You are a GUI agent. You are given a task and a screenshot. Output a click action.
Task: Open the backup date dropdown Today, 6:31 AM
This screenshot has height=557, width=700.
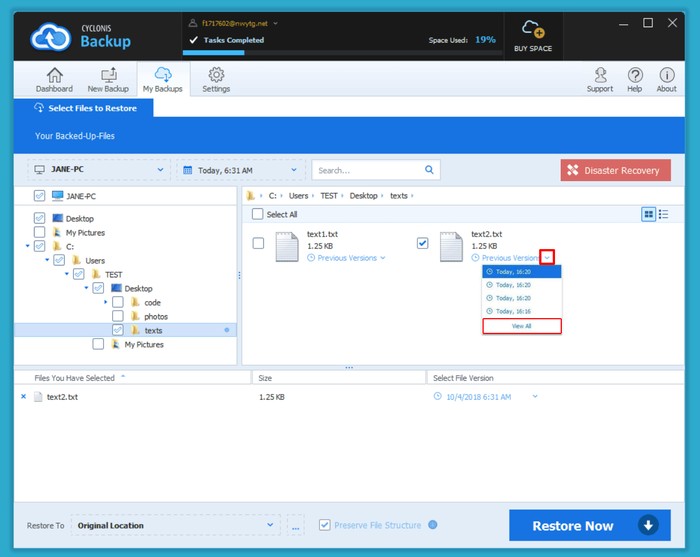tap(240, 170)
